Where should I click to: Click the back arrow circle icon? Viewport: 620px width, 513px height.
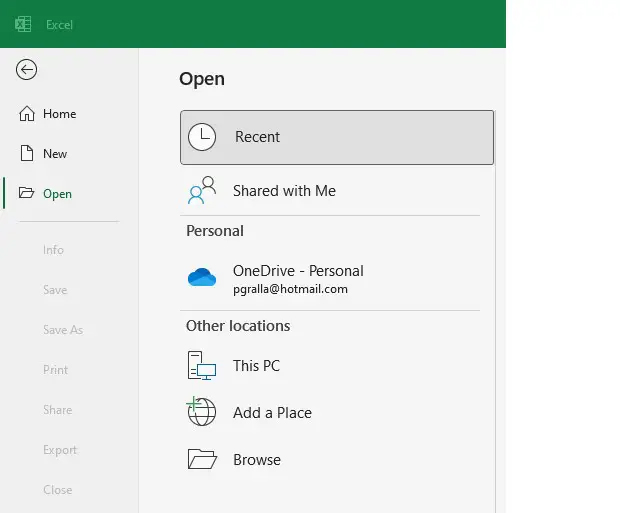coord(27,69)
